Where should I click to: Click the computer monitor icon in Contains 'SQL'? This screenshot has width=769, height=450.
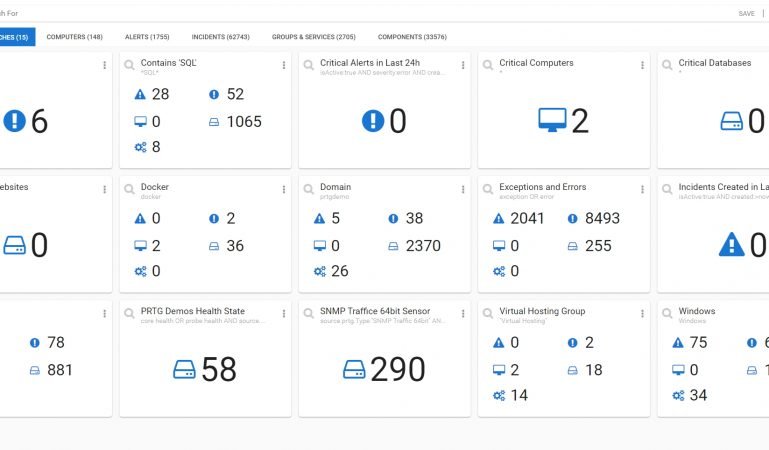pyautogui.click(x=140, y=122)
